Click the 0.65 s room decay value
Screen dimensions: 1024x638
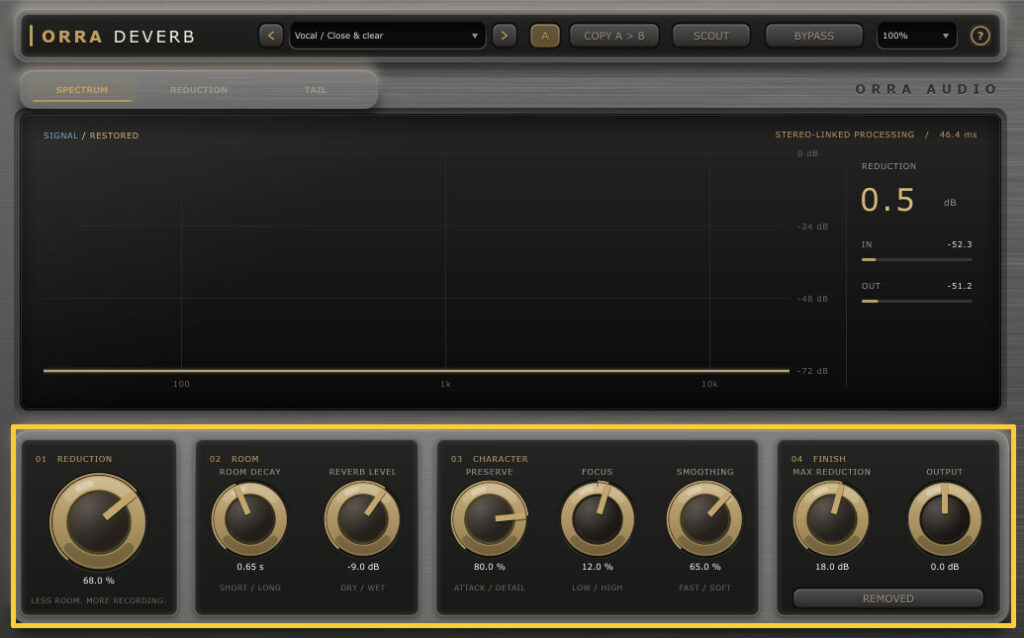coord(250,566)
